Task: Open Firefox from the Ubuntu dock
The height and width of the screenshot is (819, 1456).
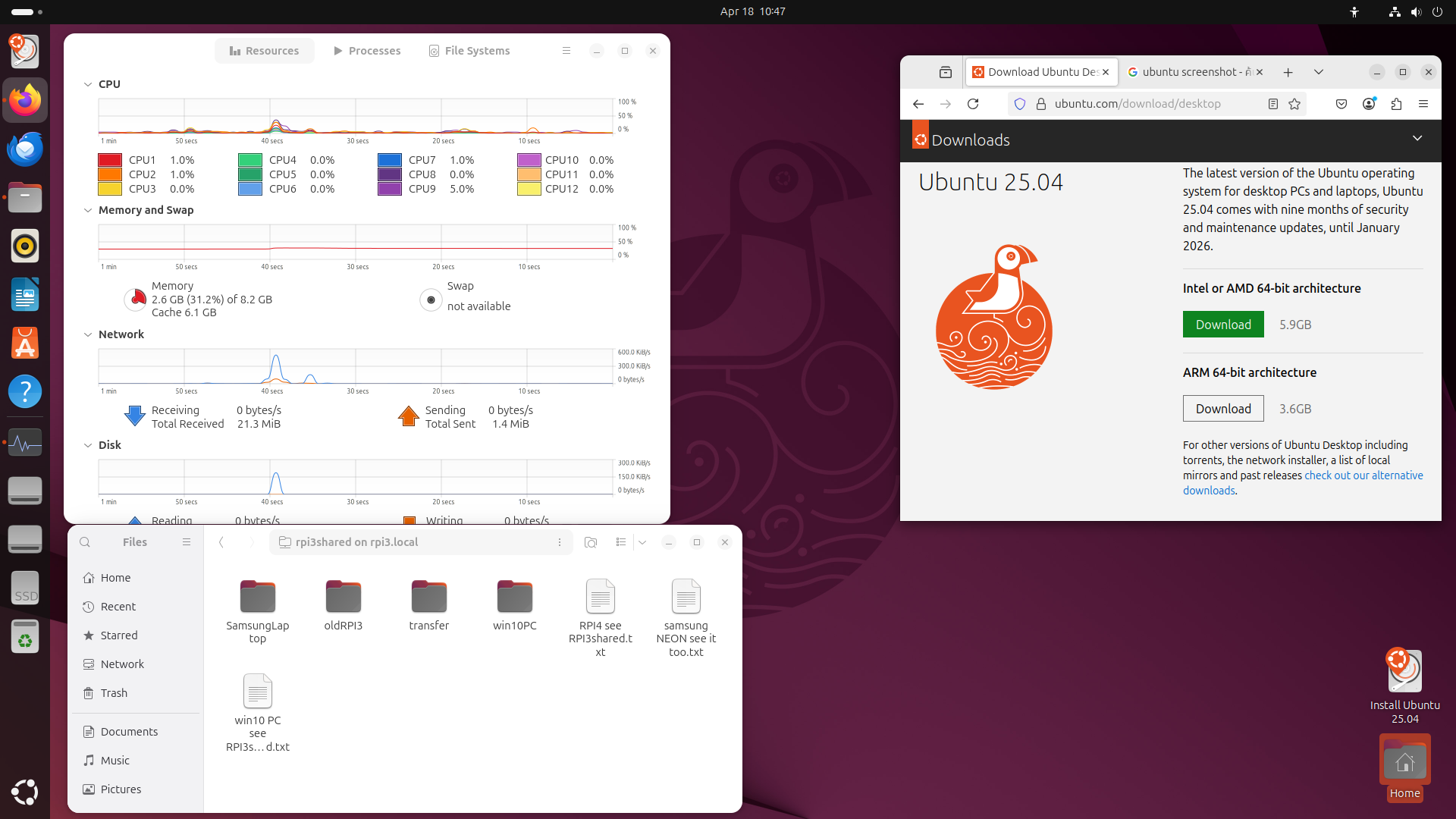Action: tap(25, 100)
